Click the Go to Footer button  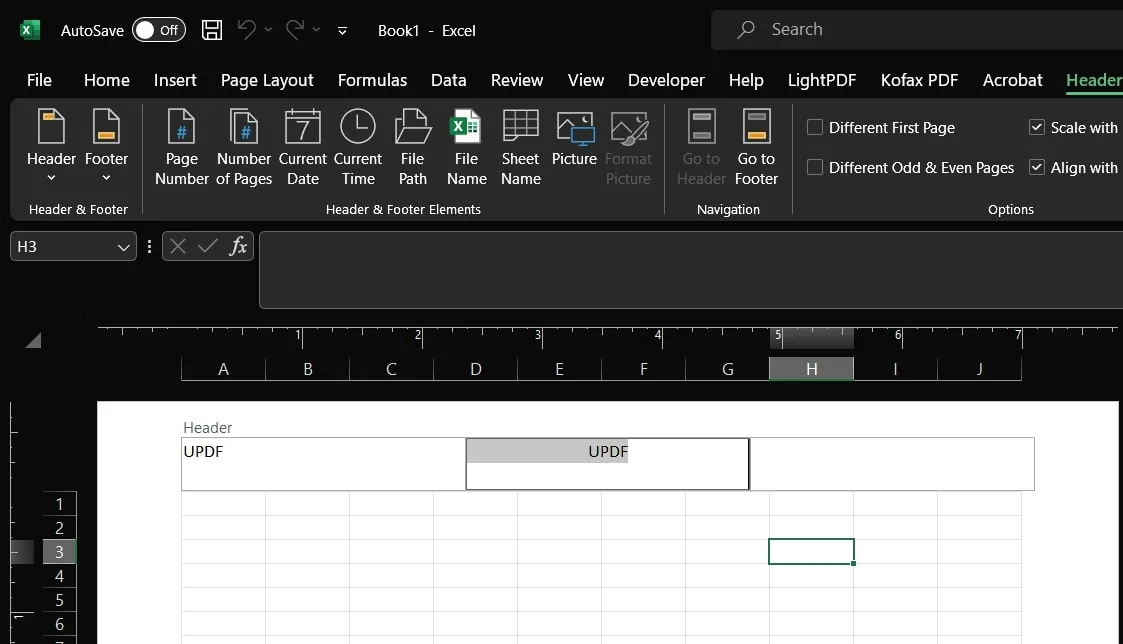tap(756, 148)
